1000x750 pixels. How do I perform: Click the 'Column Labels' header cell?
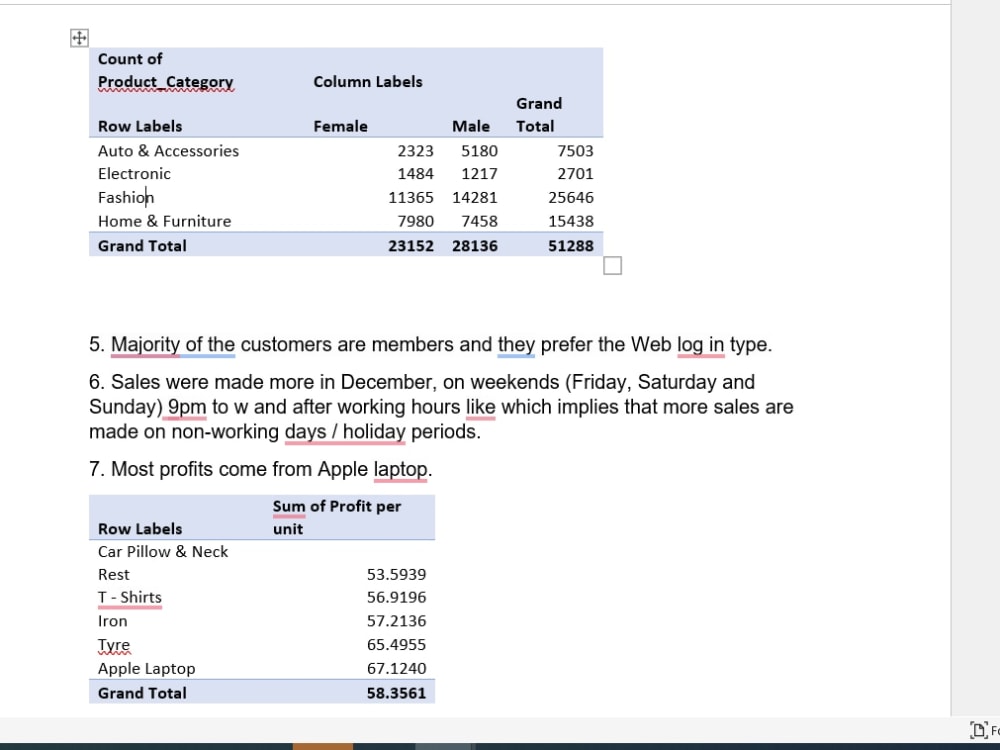367,82
